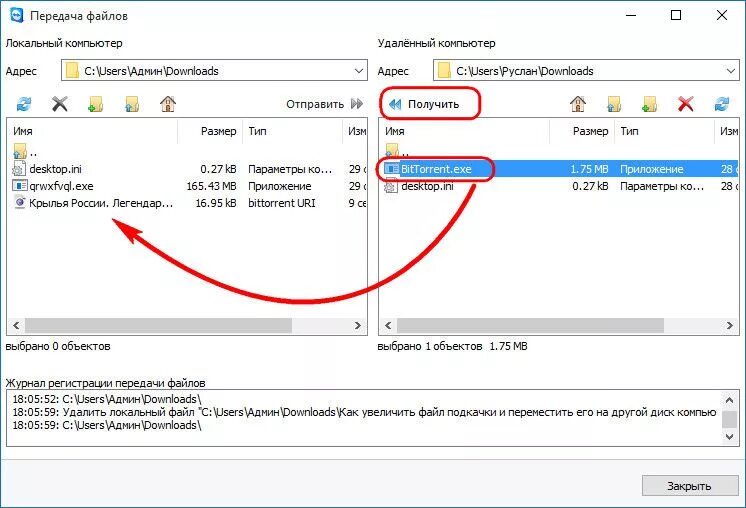
Task: Click 'Приложение' type in remote BitTorrent.exe row
Action: click(651, 169)
